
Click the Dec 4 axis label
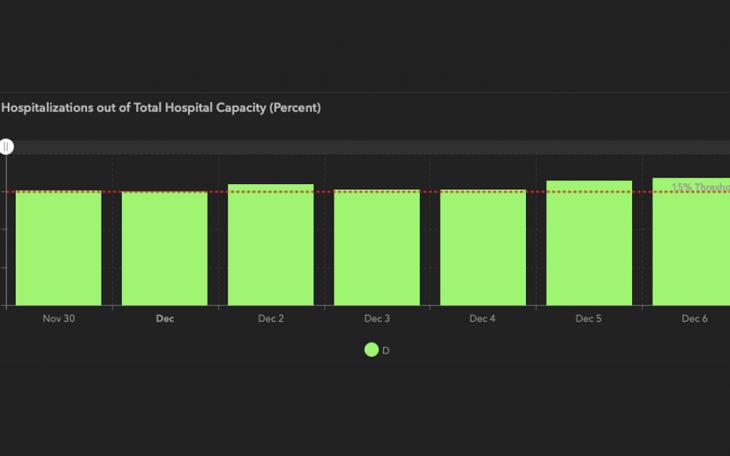coord(483,319)
